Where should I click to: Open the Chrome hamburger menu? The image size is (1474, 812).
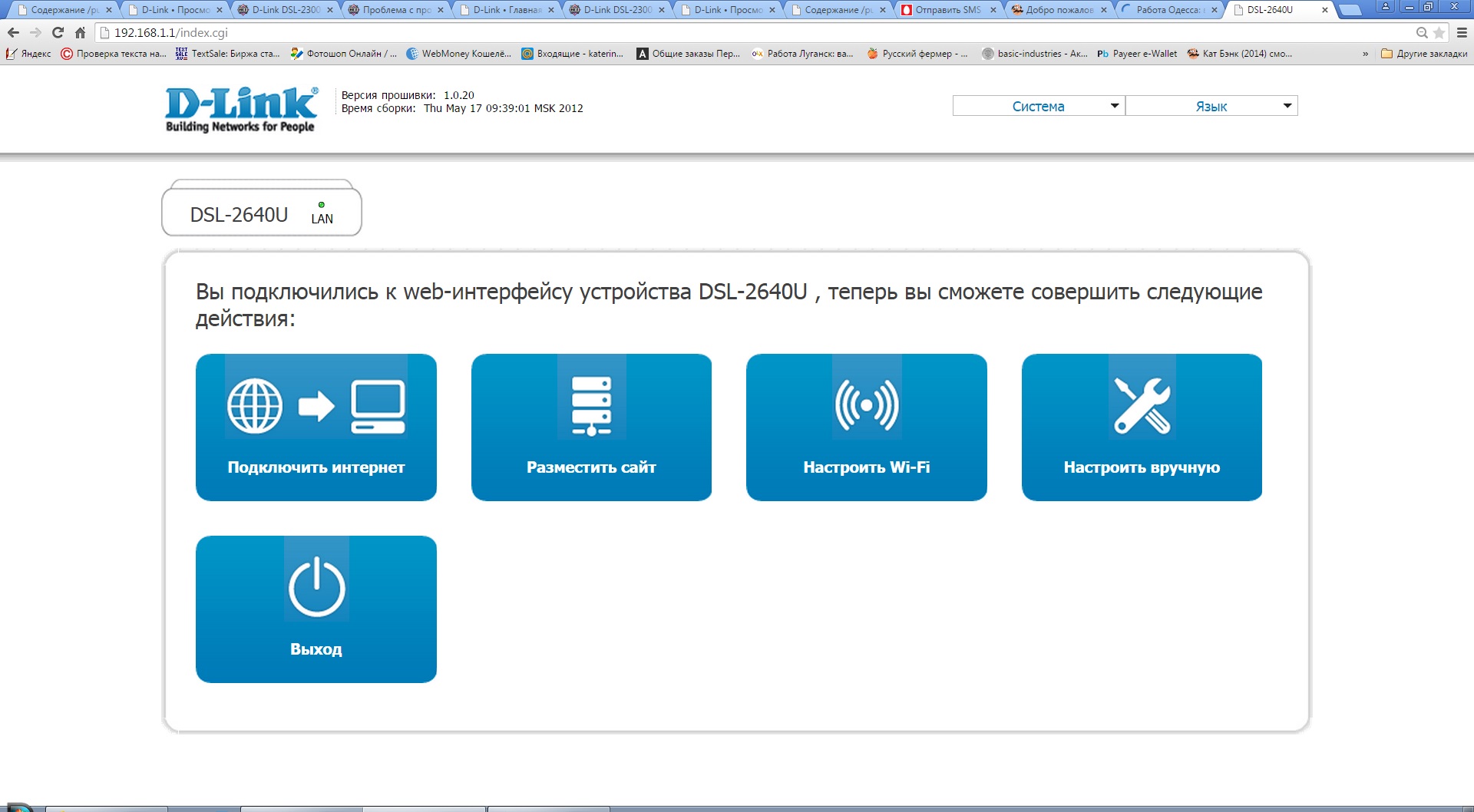tap(1462, 33)
